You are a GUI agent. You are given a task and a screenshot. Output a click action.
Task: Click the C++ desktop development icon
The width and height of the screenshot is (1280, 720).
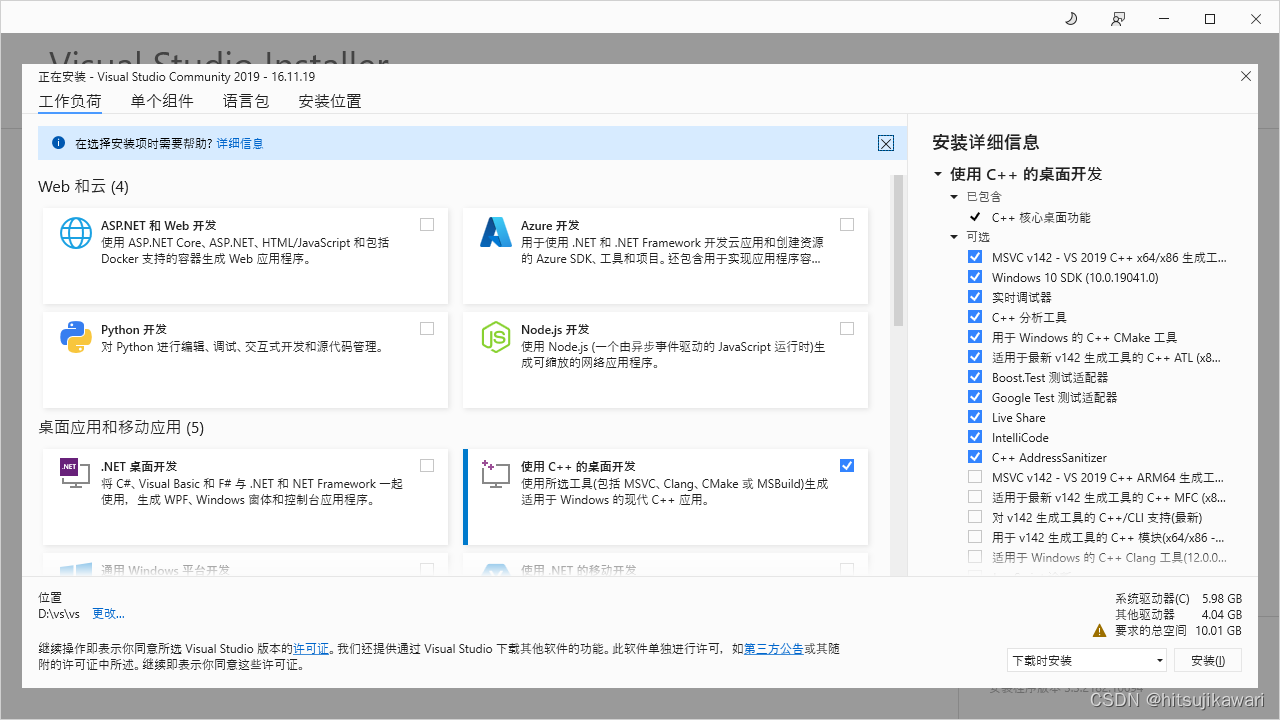point(496,473)
